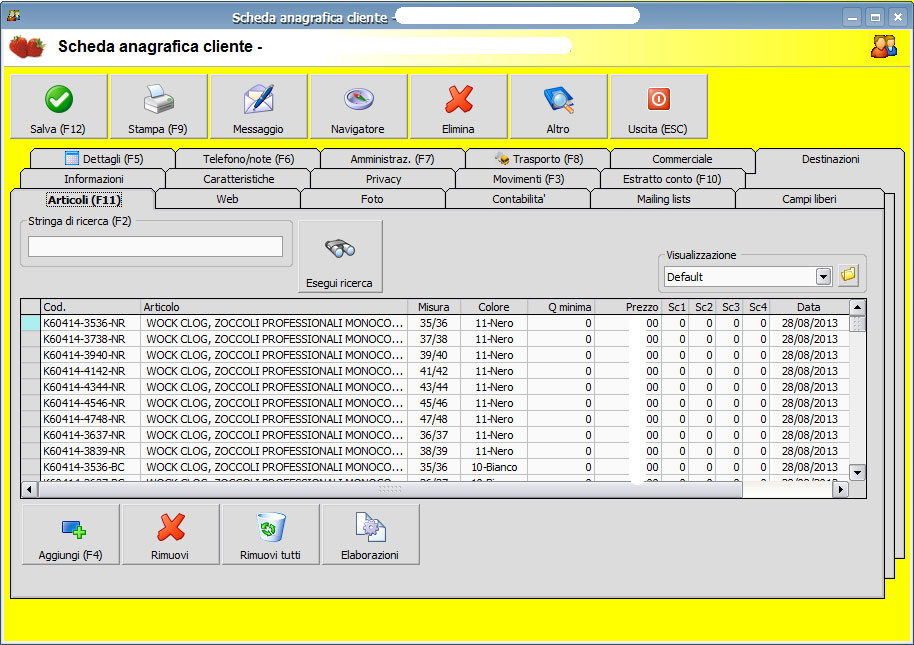Open the Messaggio envelope button
The image size is (914, 645).
[258, 106]
